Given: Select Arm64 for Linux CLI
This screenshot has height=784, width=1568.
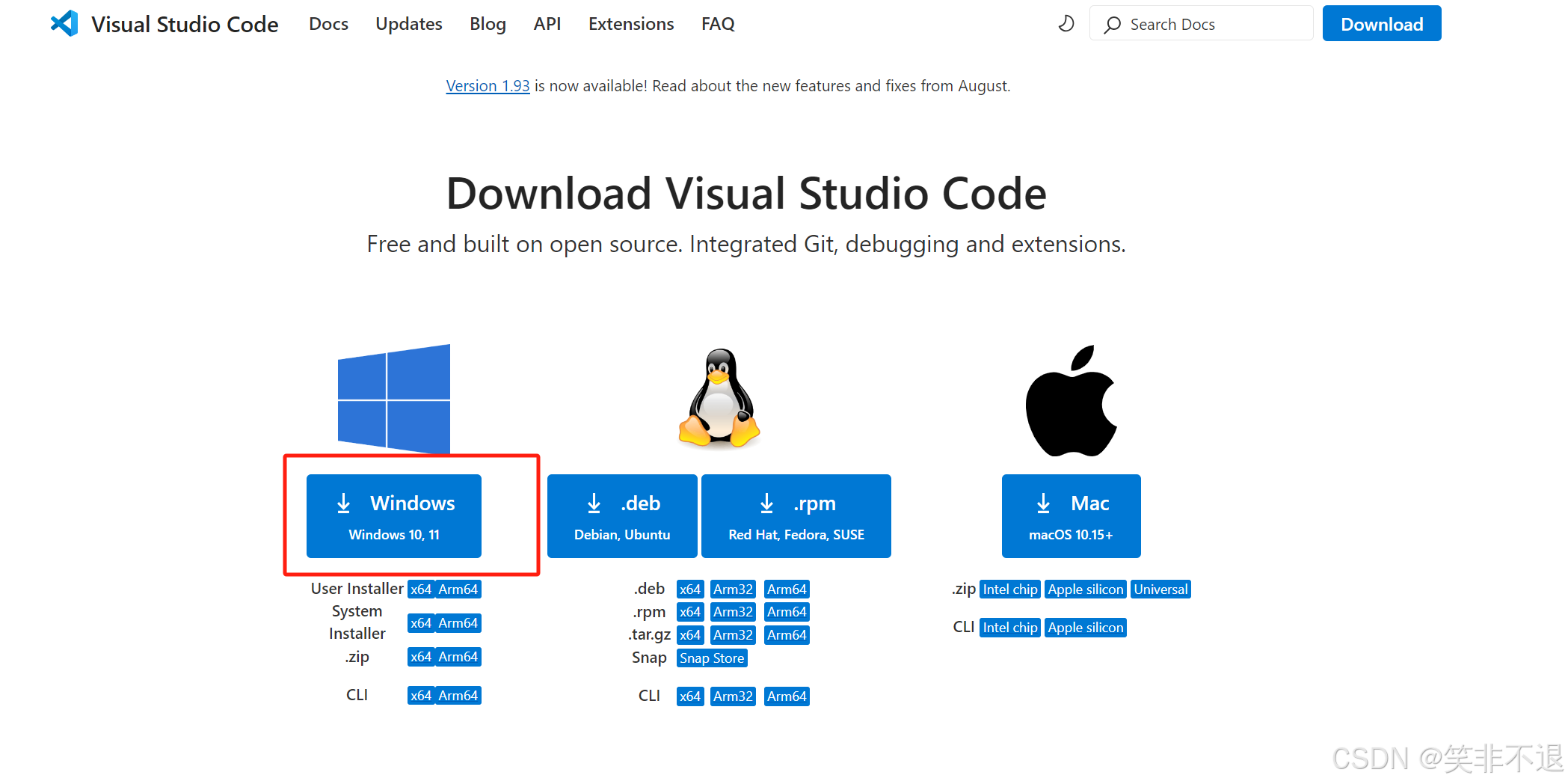Looking at the screenshot, I should [787, 696].
